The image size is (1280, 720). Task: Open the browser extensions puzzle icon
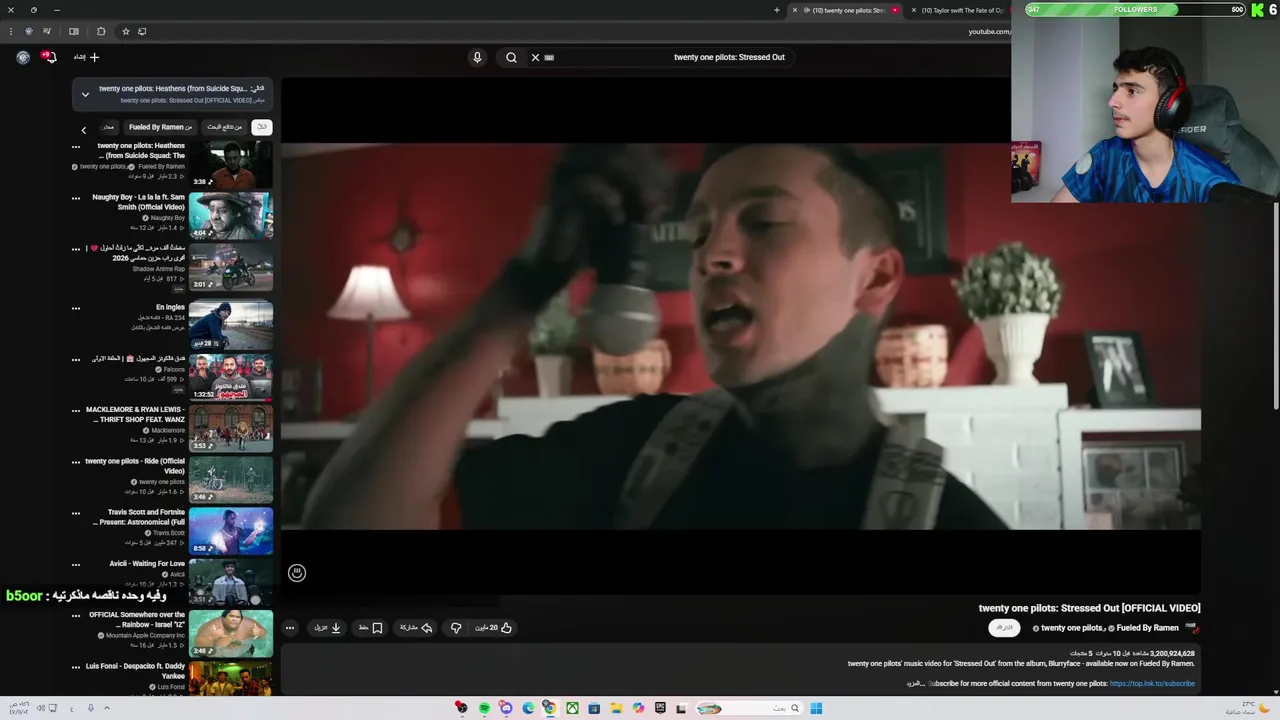(x=101, y=31)
